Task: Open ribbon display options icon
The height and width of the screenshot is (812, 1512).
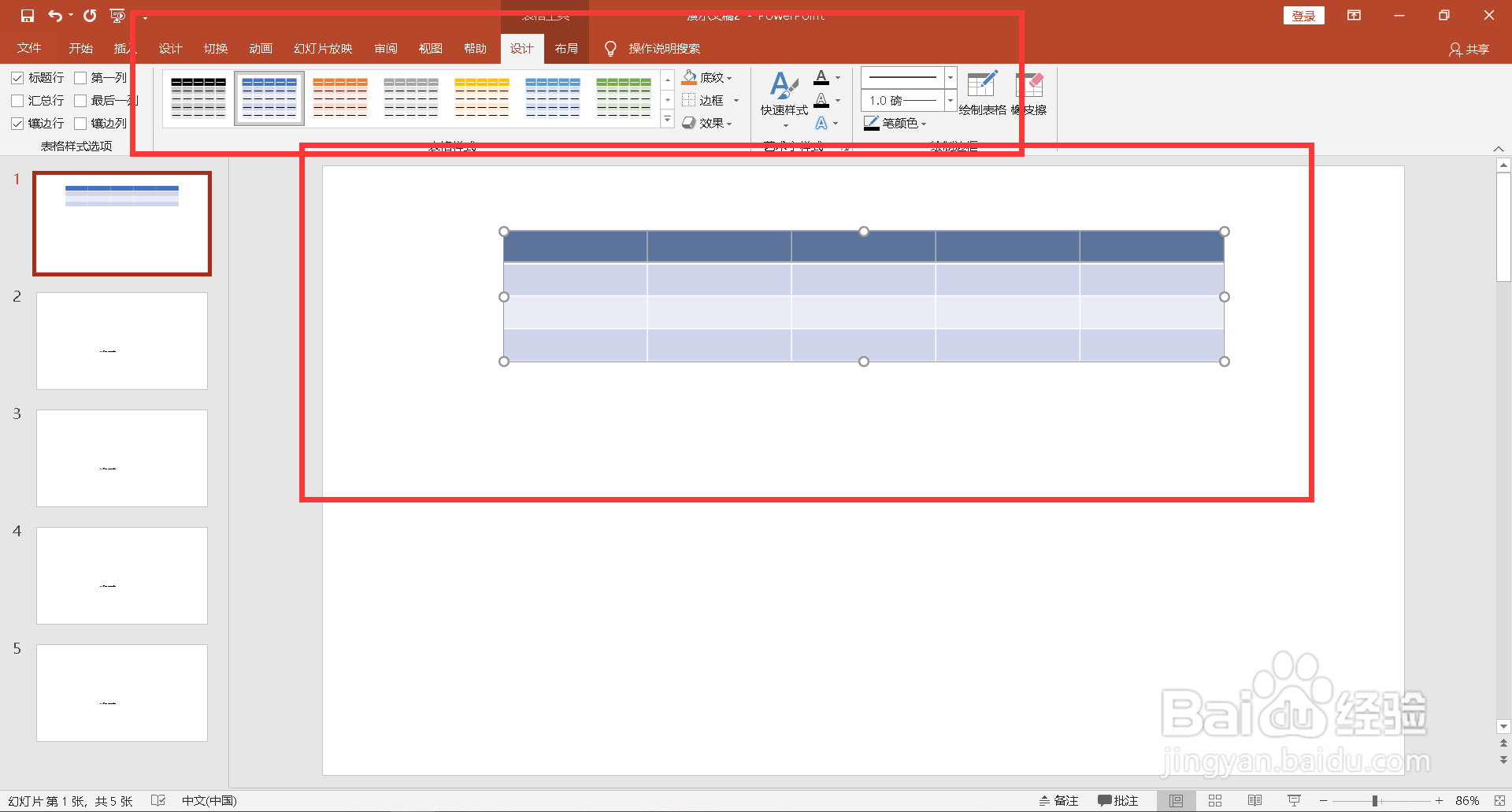Action: [1354, 16]
